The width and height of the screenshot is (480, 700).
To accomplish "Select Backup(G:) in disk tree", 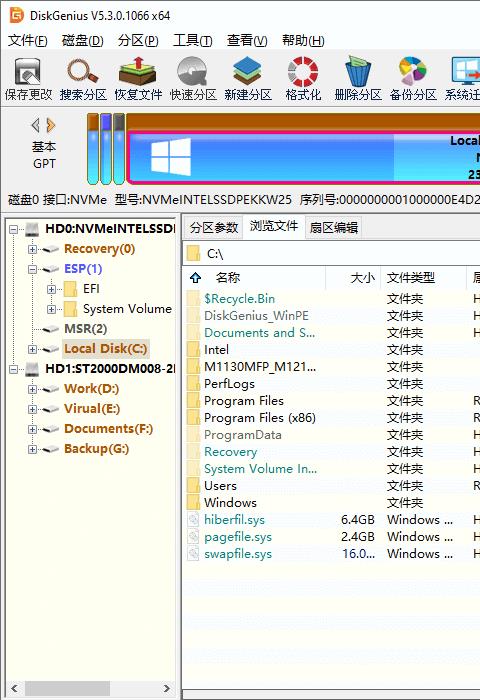I will click(x=96, y=449).
